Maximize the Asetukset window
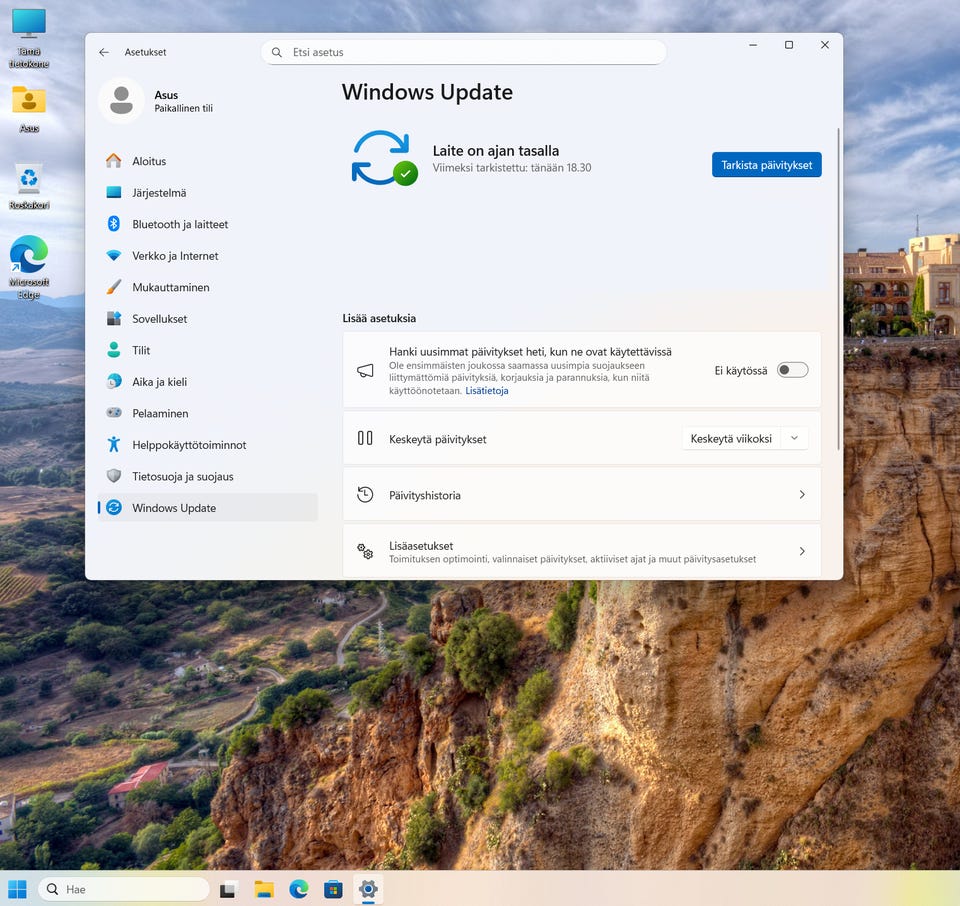Screen dimensions: 960x906 789,45
